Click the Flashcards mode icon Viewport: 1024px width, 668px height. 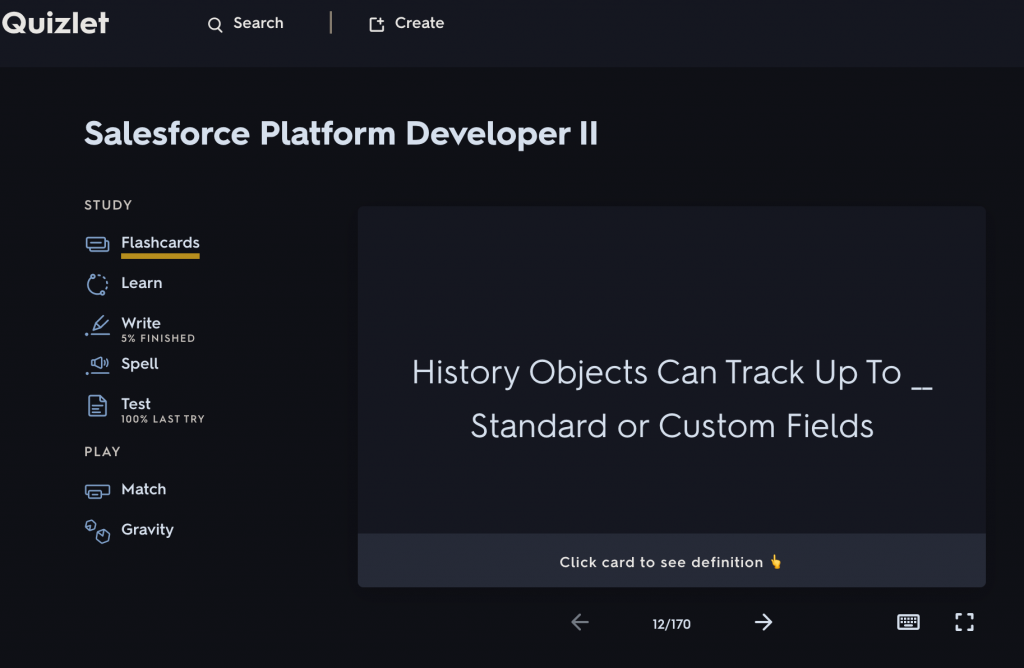pos(97,244)
